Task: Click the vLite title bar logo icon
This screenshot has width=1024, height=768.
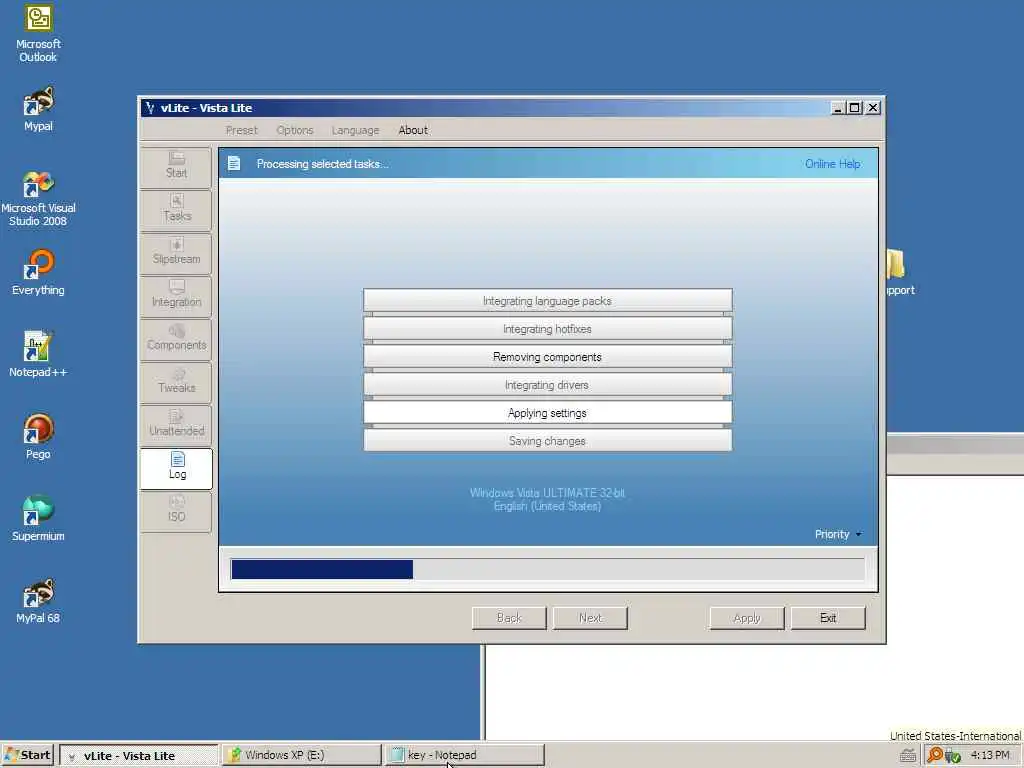Action: (x=150, y=108)
